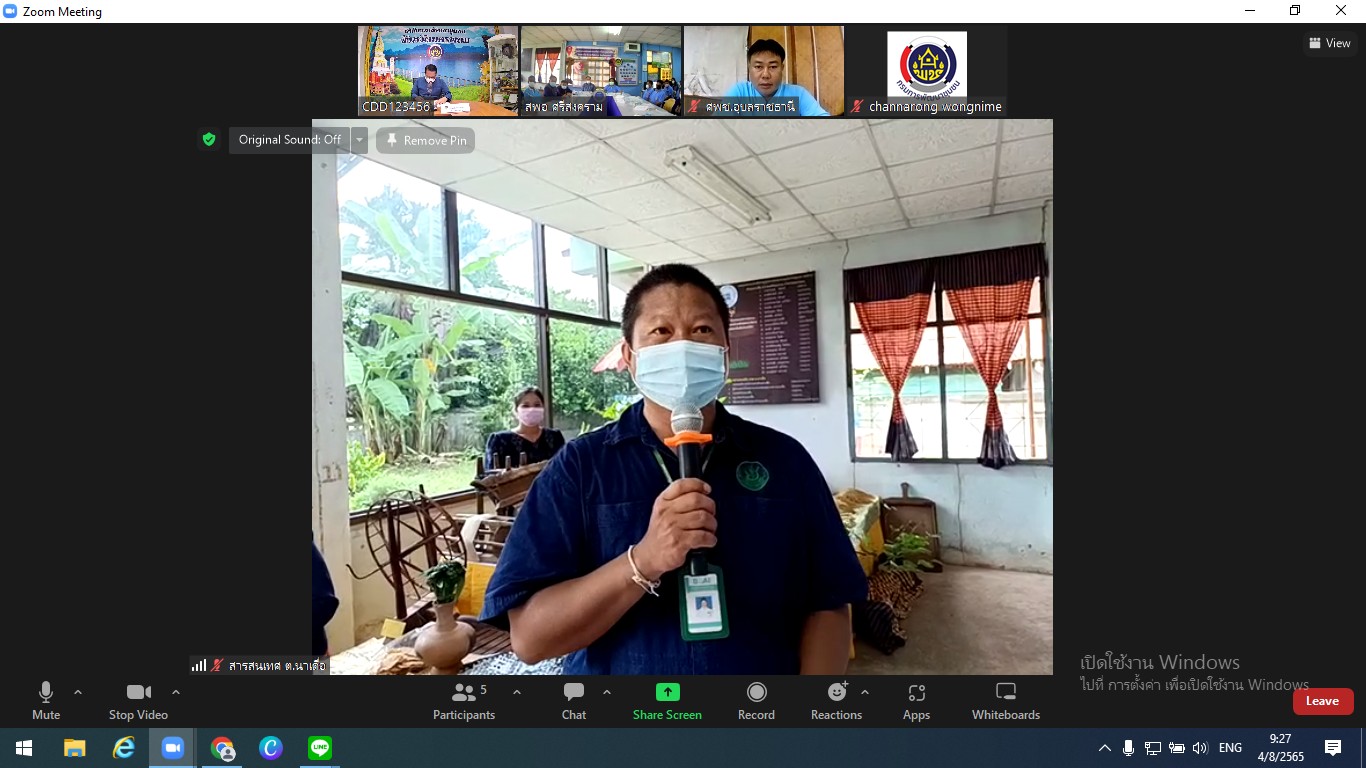The height and width of the screenshot is (768, 1366).
Task: Expand the Reactions options caret
Action: (865, 692)
